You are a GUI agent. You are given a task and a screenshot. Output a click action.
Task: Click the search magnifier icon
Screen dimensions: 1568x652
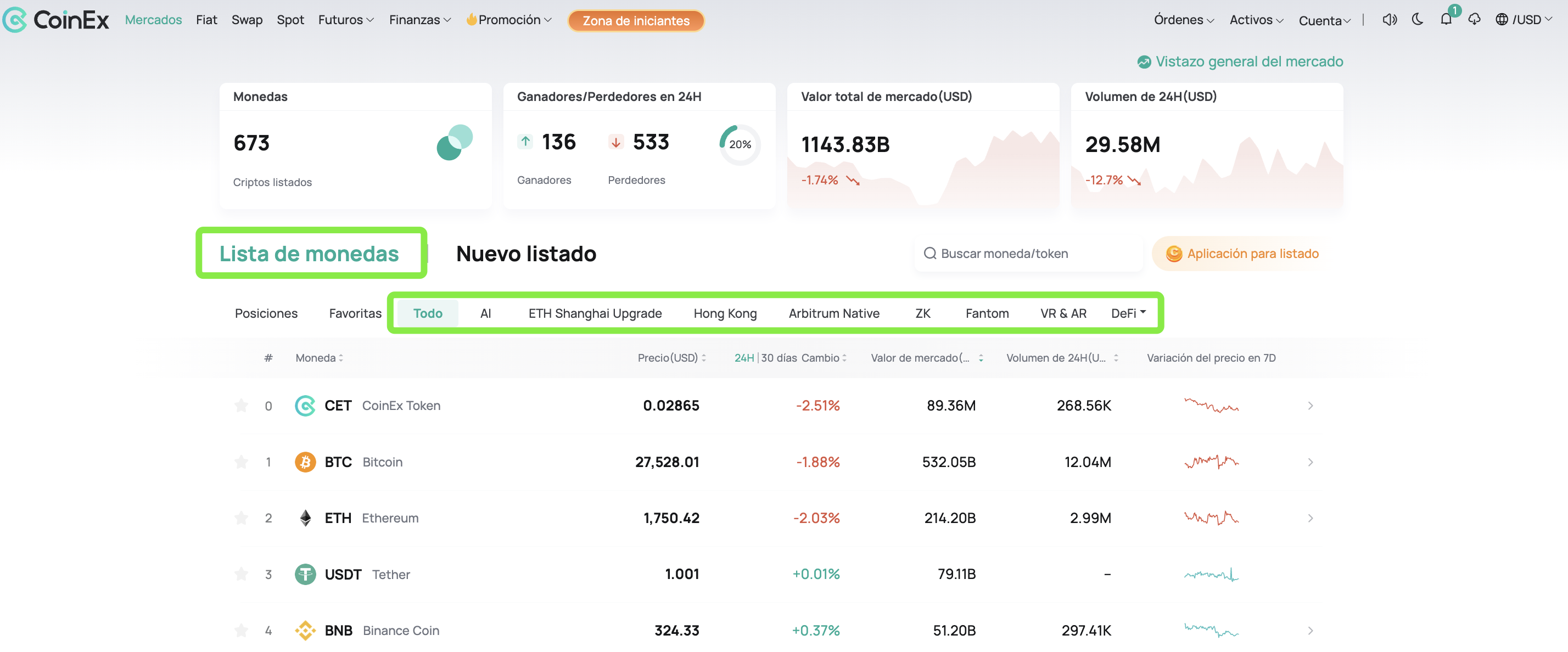(x=930, y=253)
